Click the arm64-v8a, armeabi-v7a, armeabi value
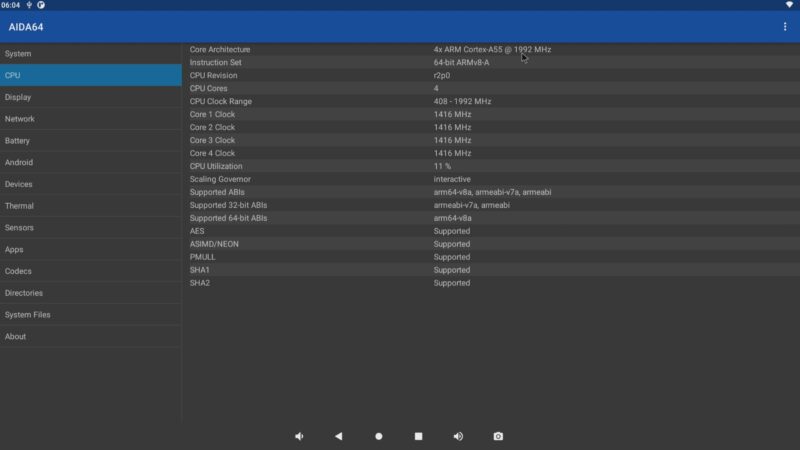800x450 pixels. click(x=492, y=192)
